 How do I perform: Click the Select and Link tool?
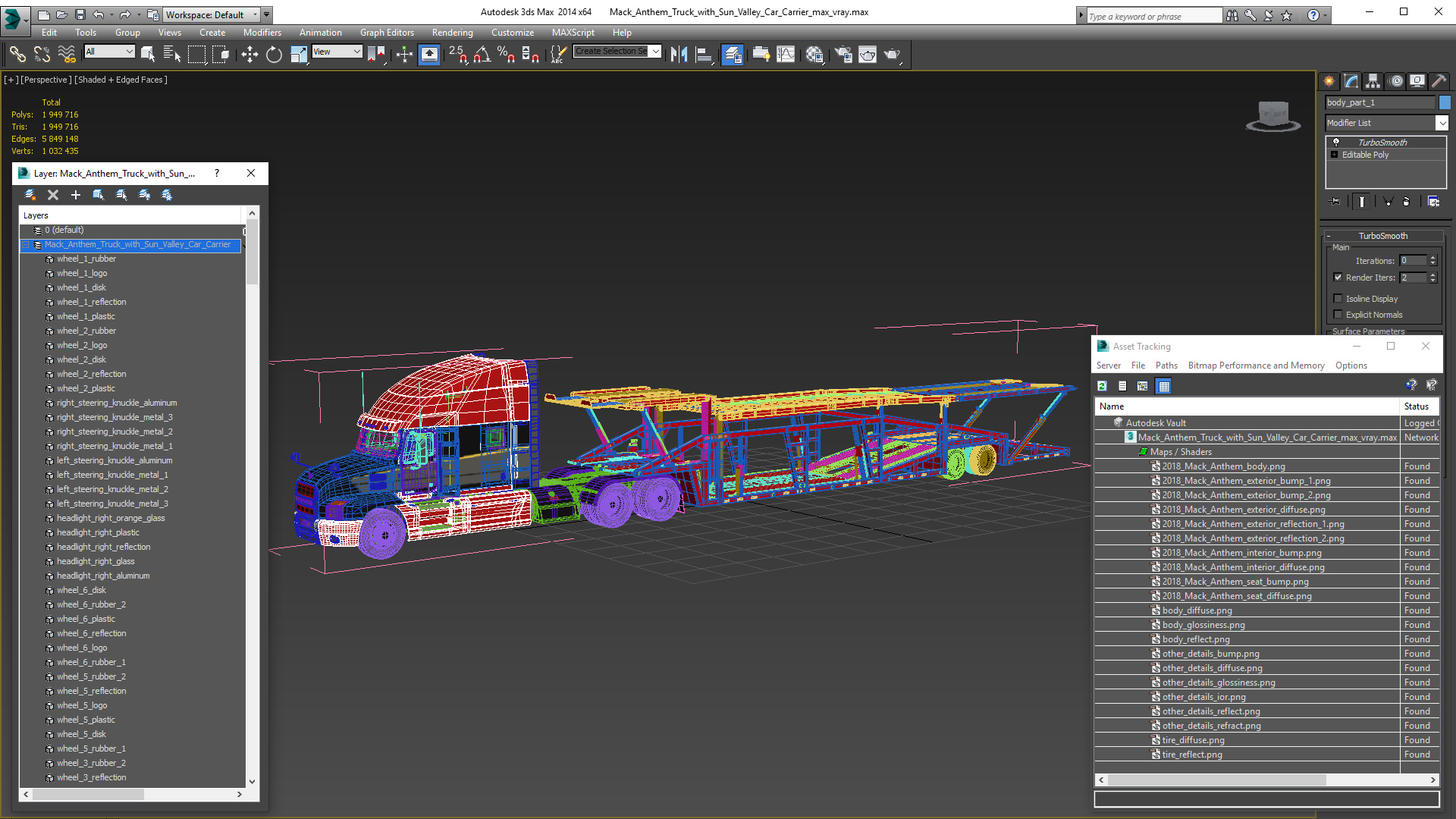tap(17, 54)
